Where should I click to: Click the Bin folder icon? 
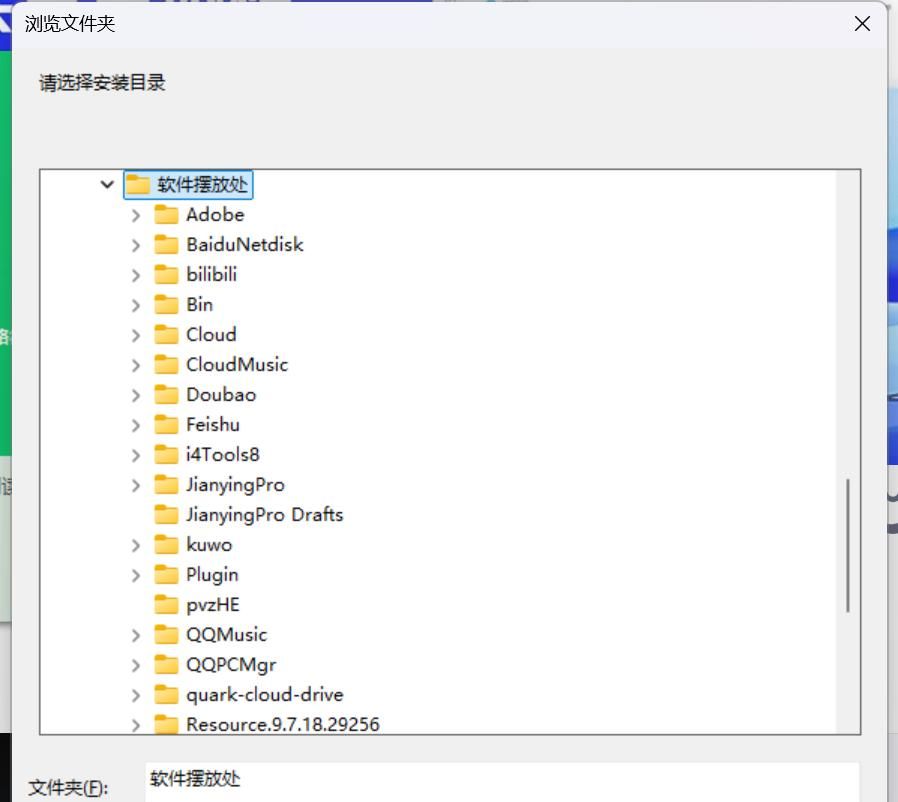166,305
